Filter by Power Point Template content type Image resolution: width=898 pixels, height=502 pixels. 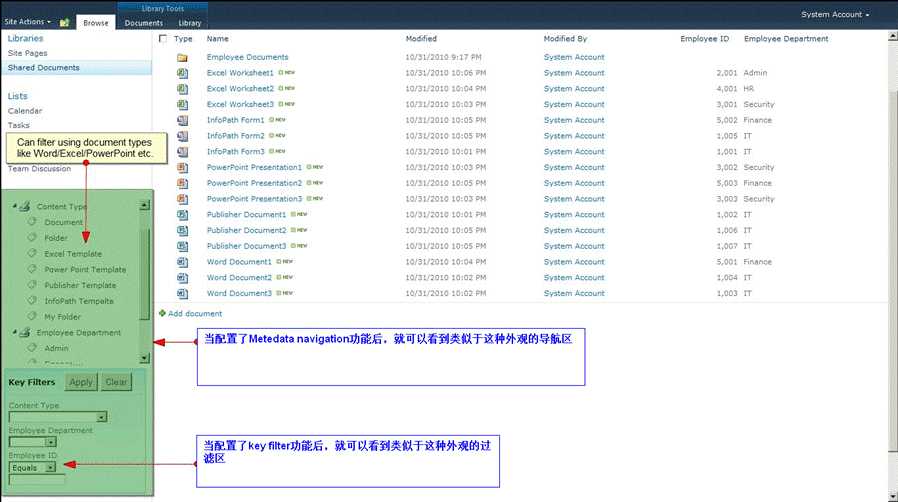85,270
